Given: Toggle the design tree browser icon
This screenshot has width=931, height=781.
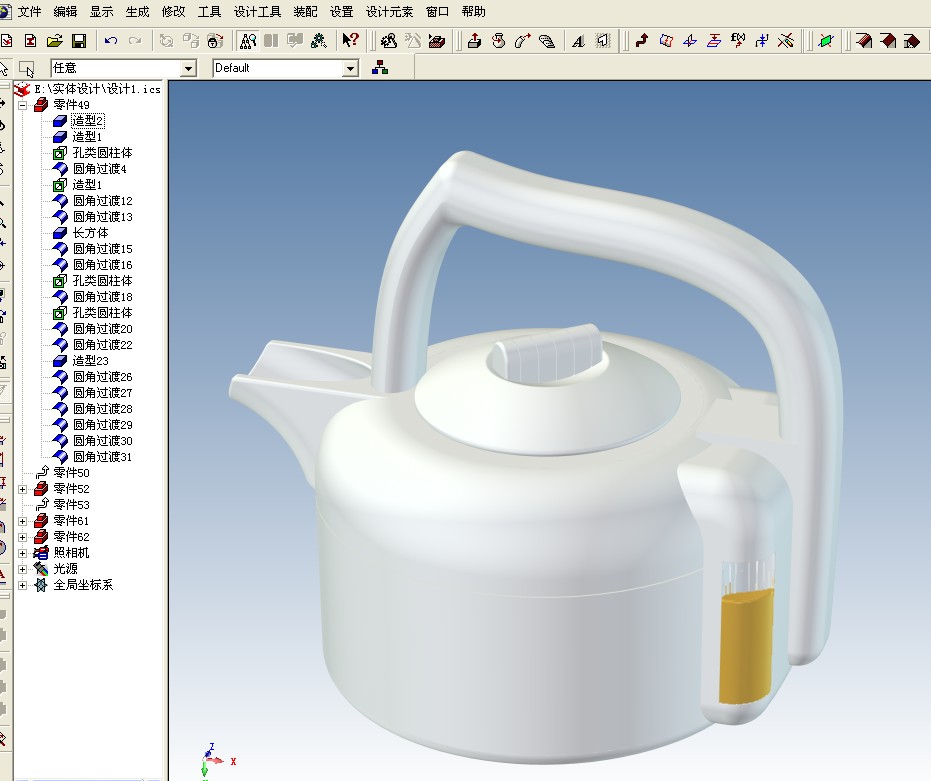Looking at the screenshot, I should coord(248,41).
